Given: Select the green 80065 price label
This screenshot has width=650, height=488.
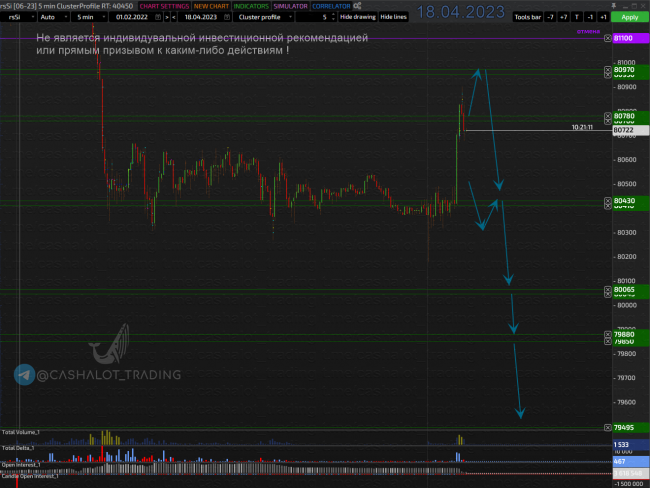Looking at the screenshot, I should tap(631, 289).
